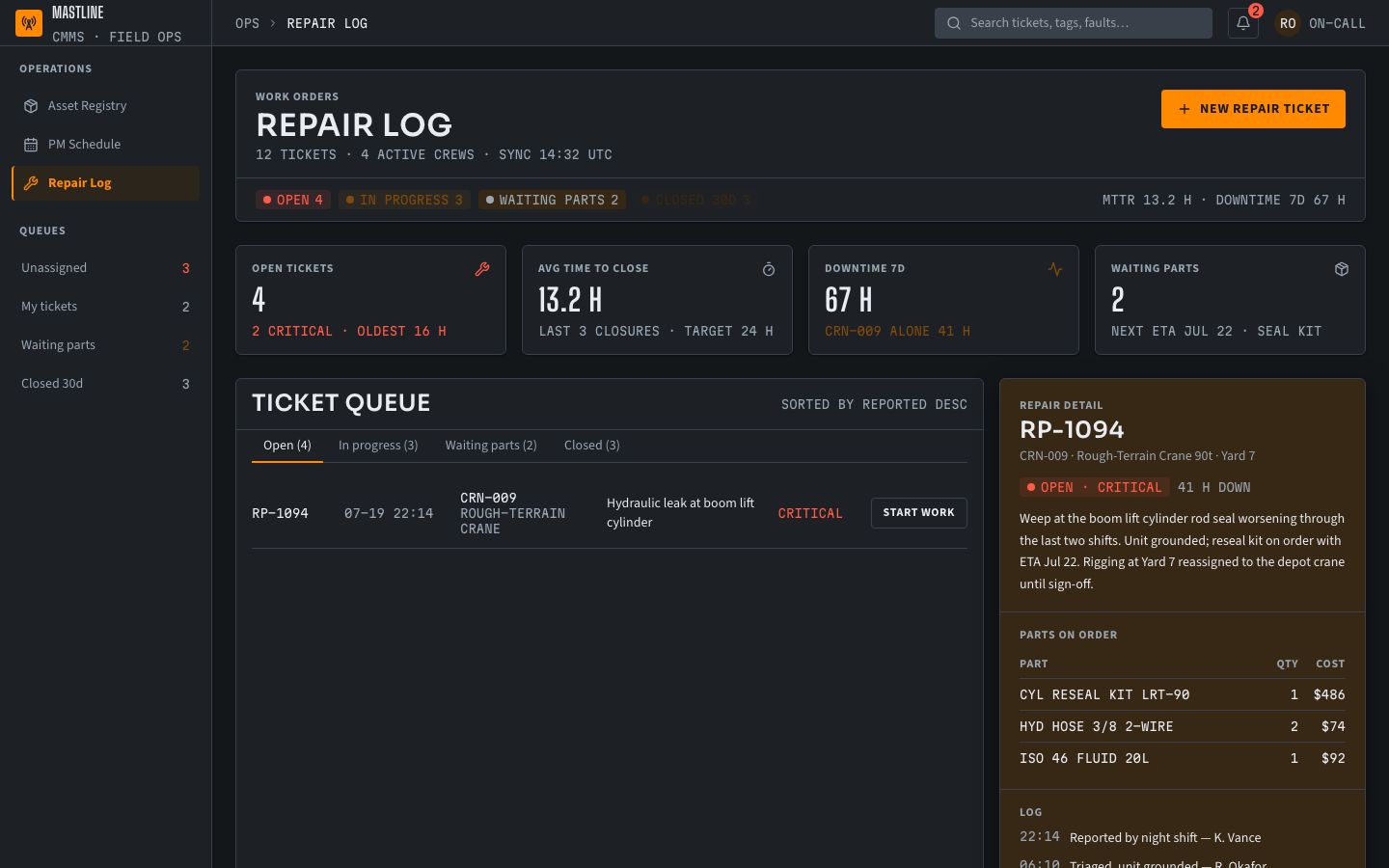Click Hydraulic leak at boom lift cylinder
The height and width of the screenshot is (868, 1389).
[x=681, y=513]
